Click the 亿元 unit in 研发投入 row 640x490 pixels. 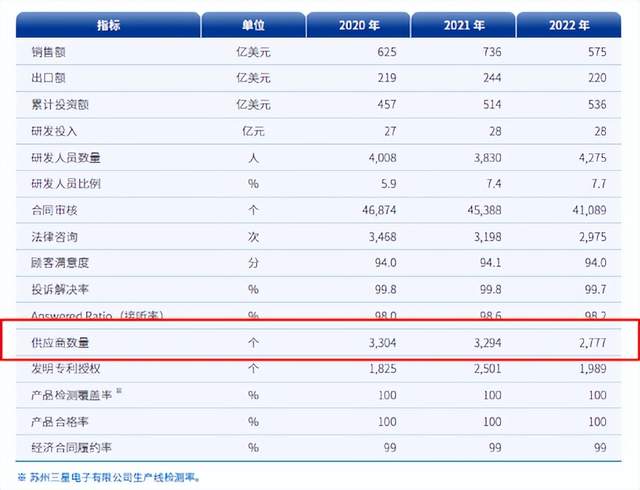(x=253, y=131)
